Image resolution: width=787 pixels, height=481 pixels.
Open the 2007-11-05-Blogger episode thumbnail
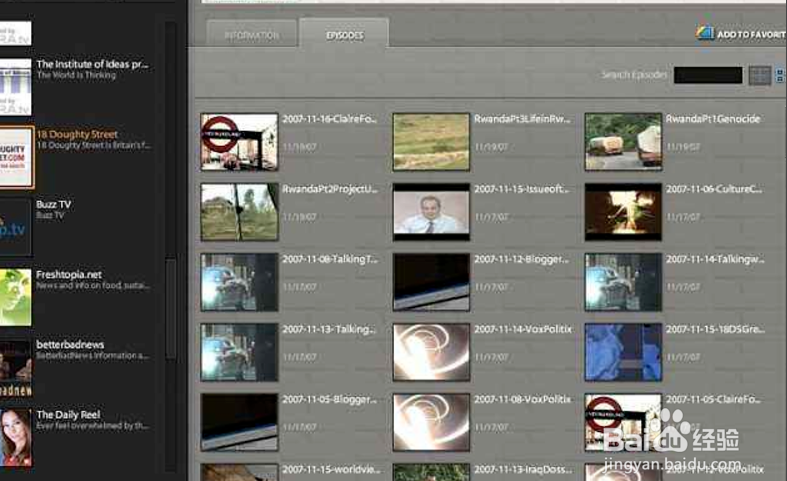239,422
